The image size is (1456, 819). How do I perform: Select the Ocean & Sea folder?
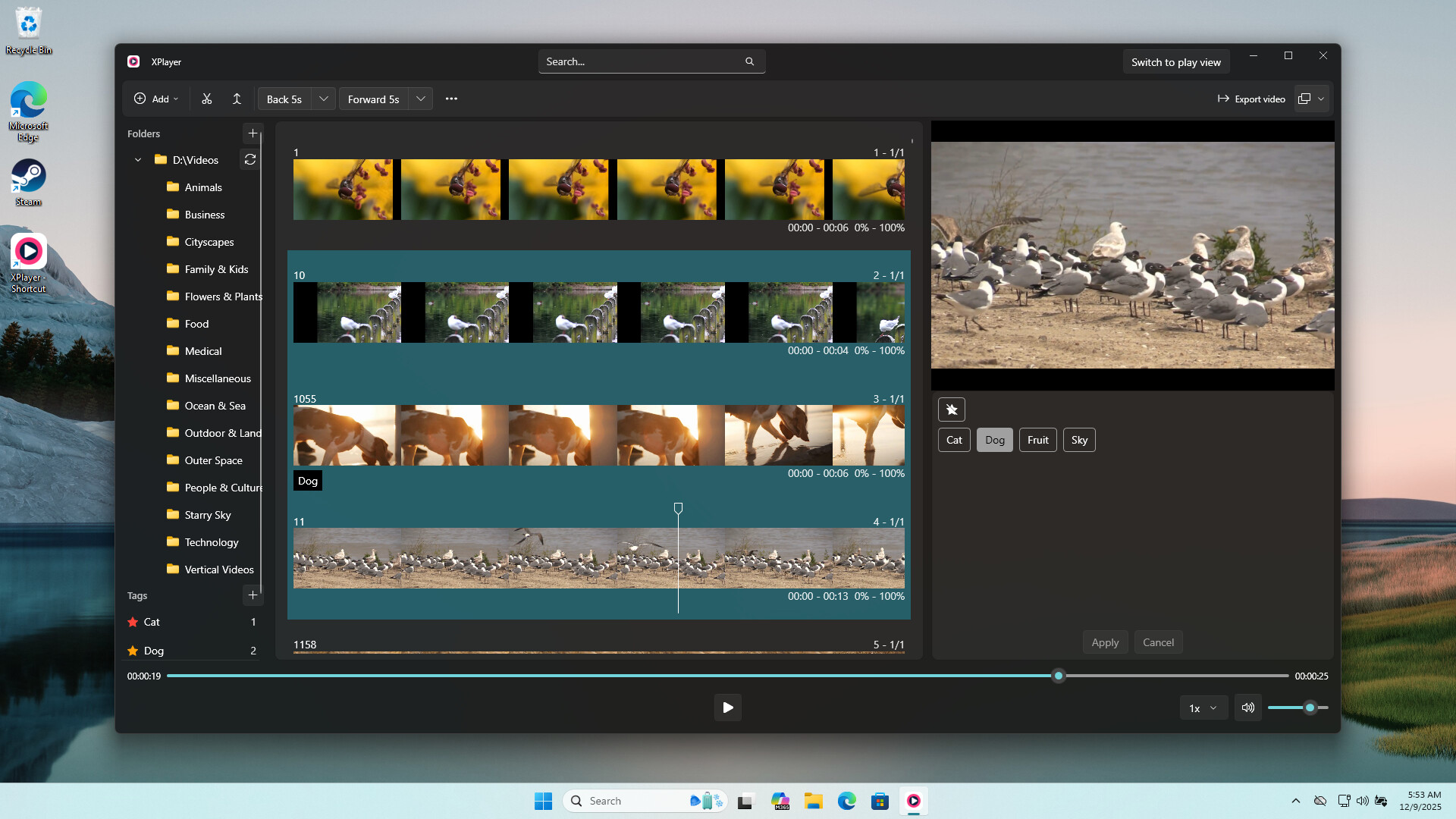(215, 406)
